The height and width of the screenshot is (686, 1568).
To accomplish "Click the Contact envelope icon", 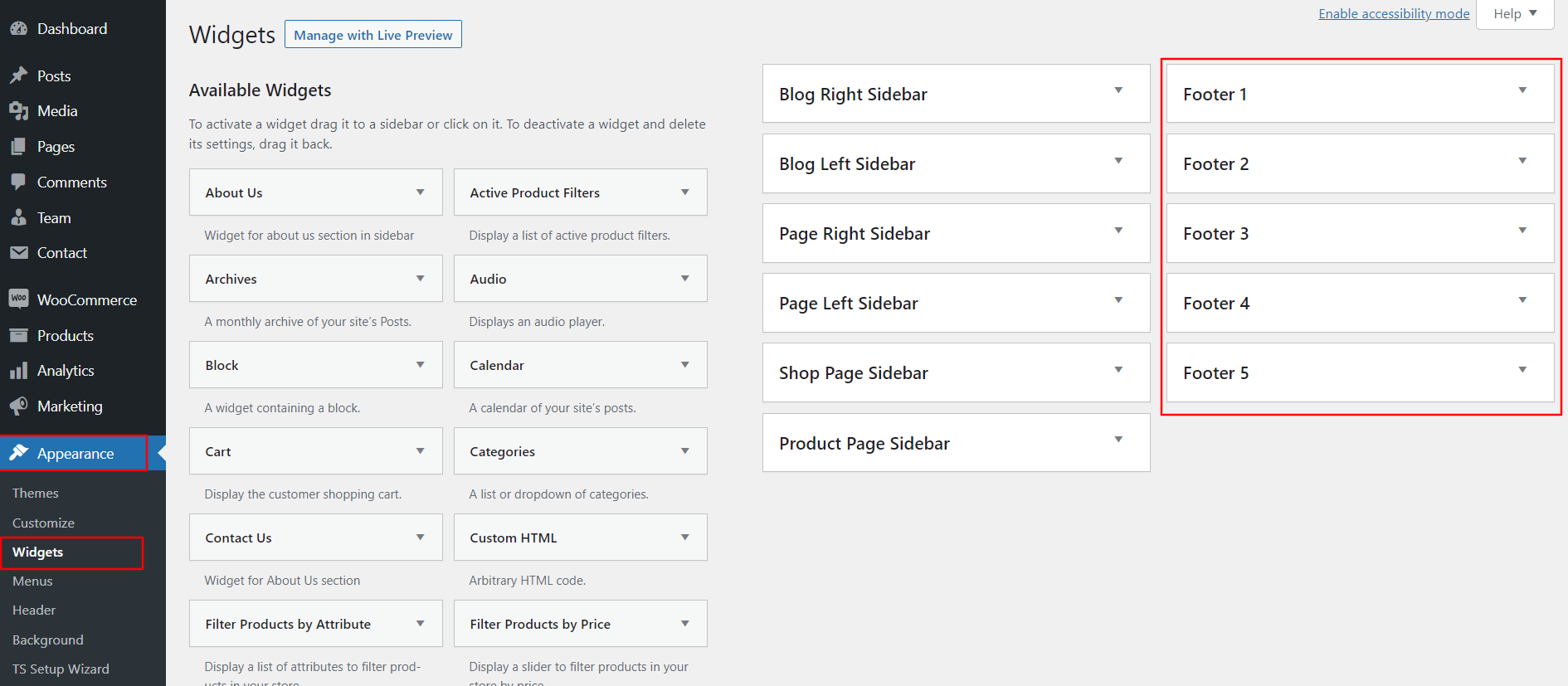I will click(x=18, y=253).
